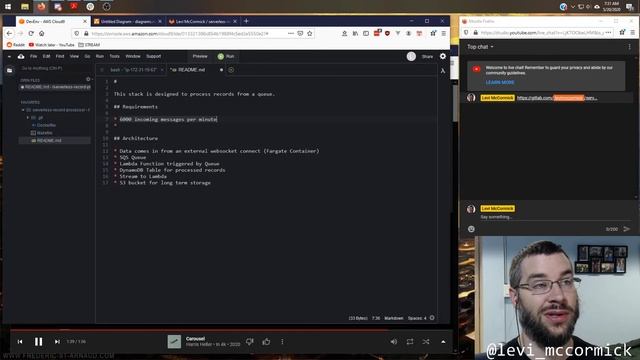Image resolution: width=640 pixels, height=360 pixels.
Task: Switch to the README.md editor tab
Action: [x=190, y=70]
